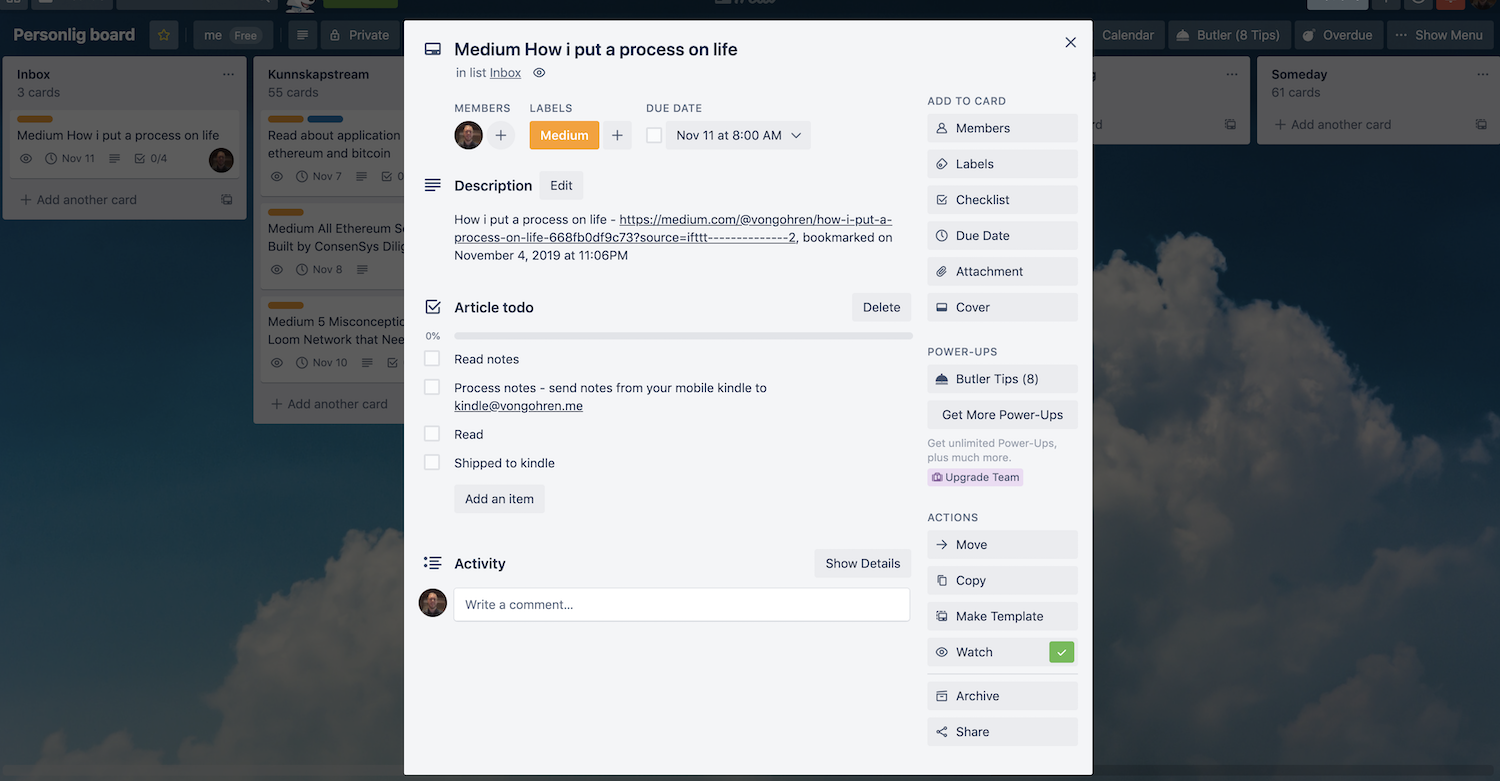Open the Private visibility setting
This screenshot has height=781, width=1500.
(x=360, y=35)
